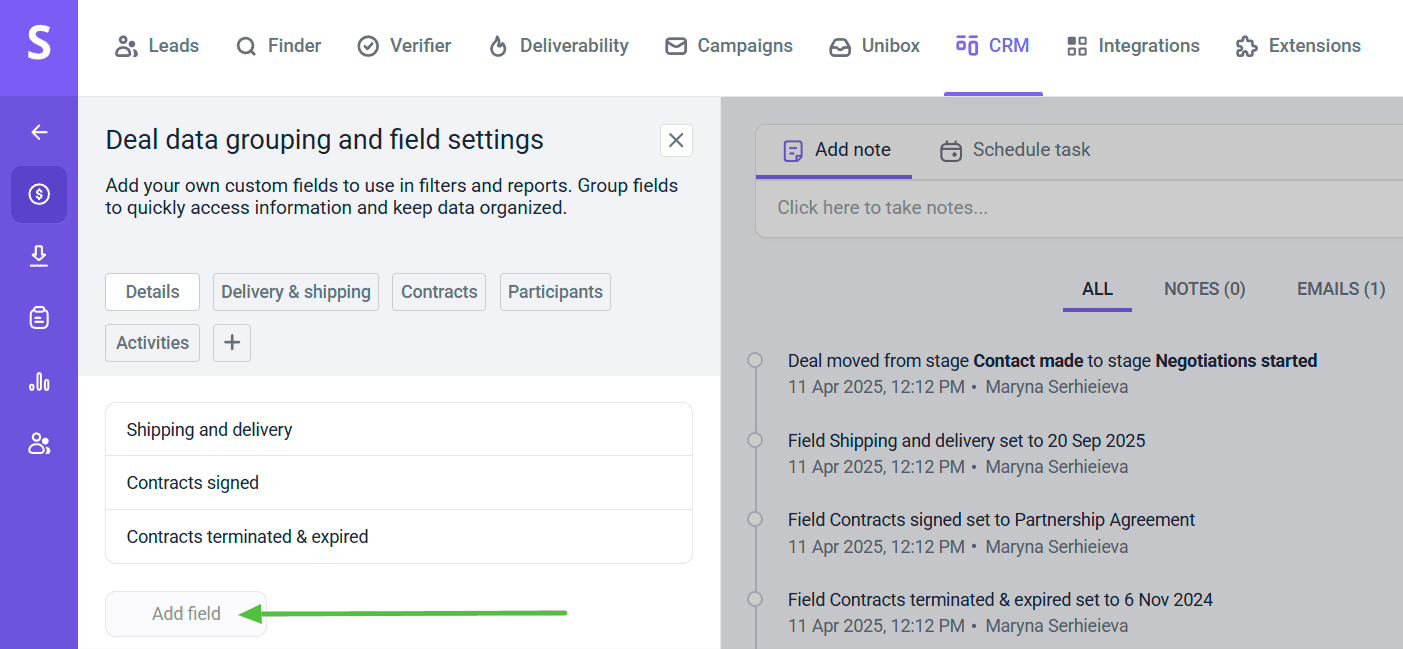Open the bar chart reports icon
Viewport: 1403px width, 649px height.
pyautogui.click(x=39, y=381)
